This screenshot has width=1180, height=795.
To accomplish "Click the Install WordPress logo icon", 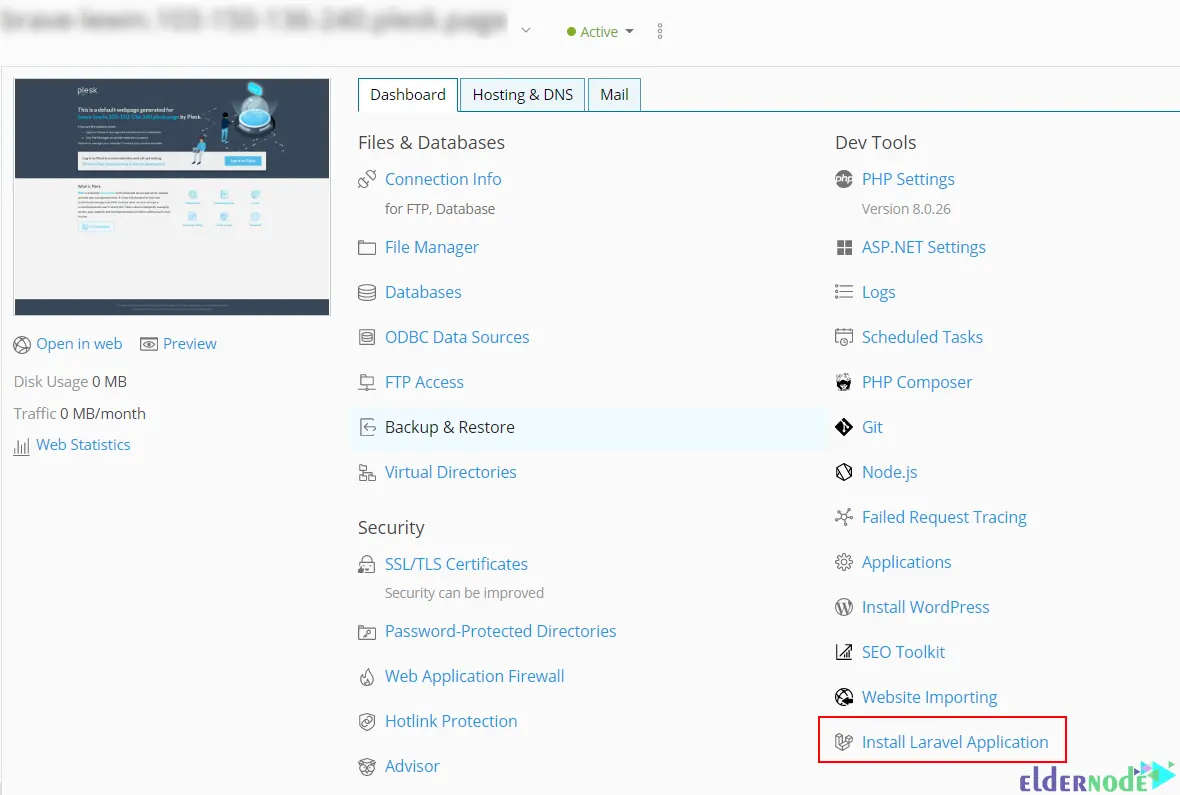I will (844, 608).
